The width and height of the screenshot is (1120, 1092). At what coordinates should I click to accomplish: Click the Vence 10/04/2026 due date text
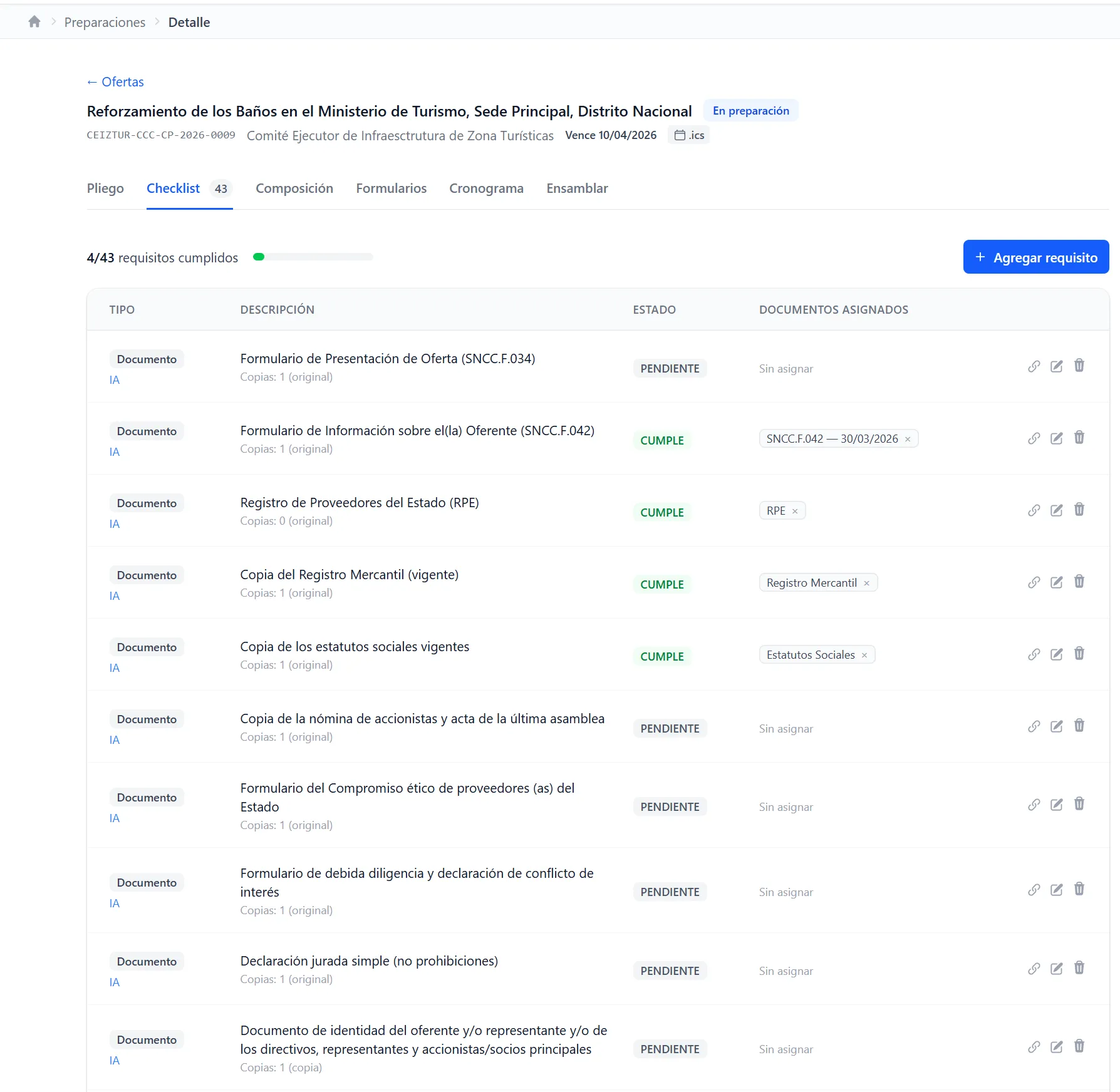click(x=611, y=135)
